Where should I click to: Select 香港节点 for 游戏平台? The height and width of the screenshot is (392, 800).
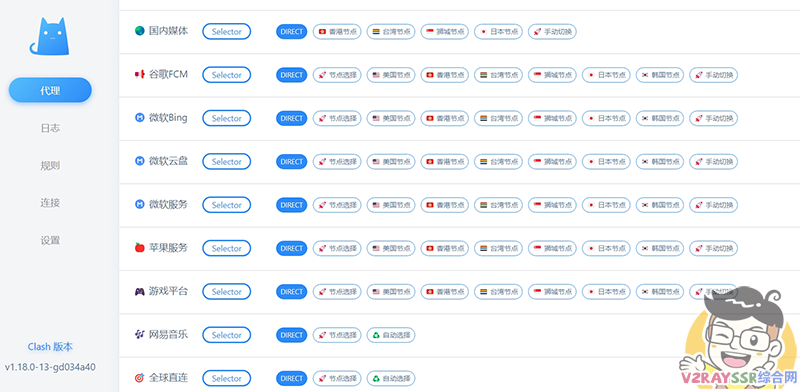click(445, 292)
